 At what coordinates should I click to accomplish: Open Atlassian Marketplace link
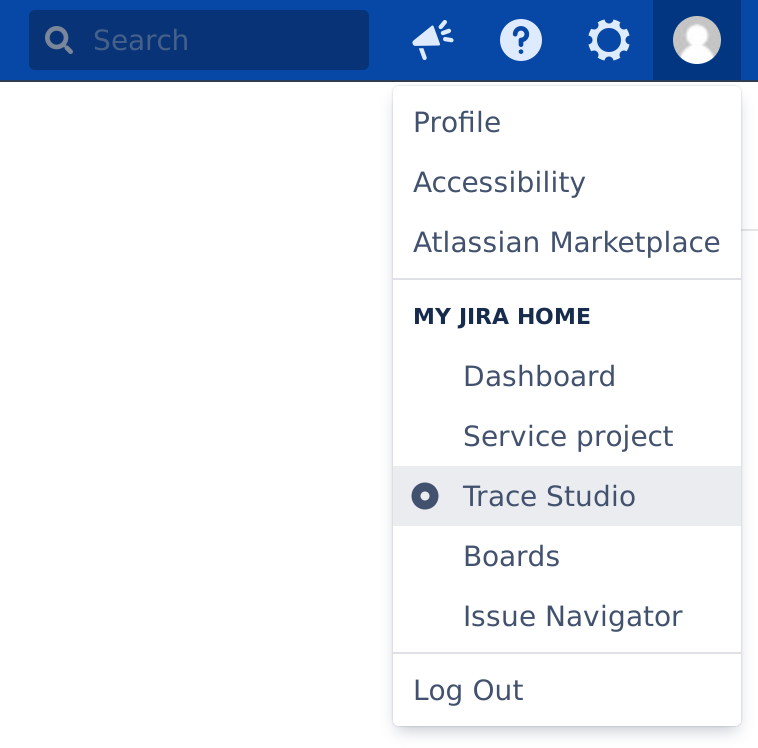click(x=567, y=242)
